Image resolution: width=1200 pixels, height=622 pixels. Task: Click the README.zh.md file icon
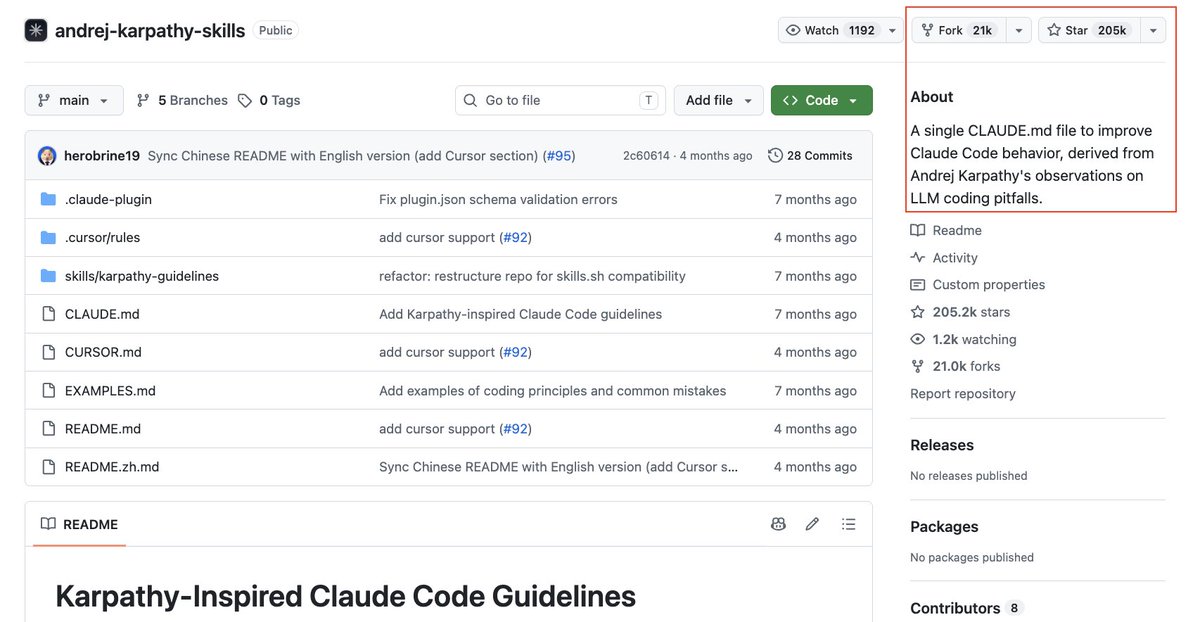pos(48,467)
